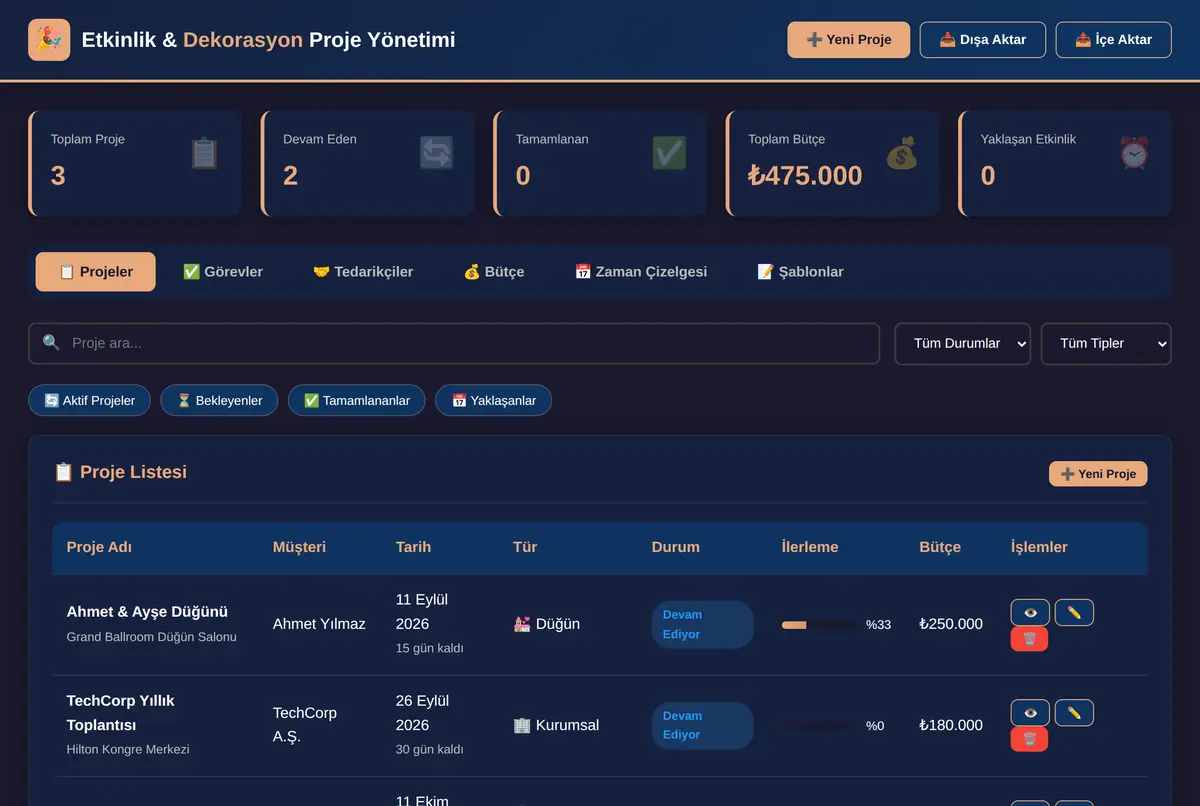The width and height of the screenshot is (1200, 806).
Task: Edit TechCorp Yıllık Toplantısı with the pencil icon
Action: click(x=1074, y=713)
